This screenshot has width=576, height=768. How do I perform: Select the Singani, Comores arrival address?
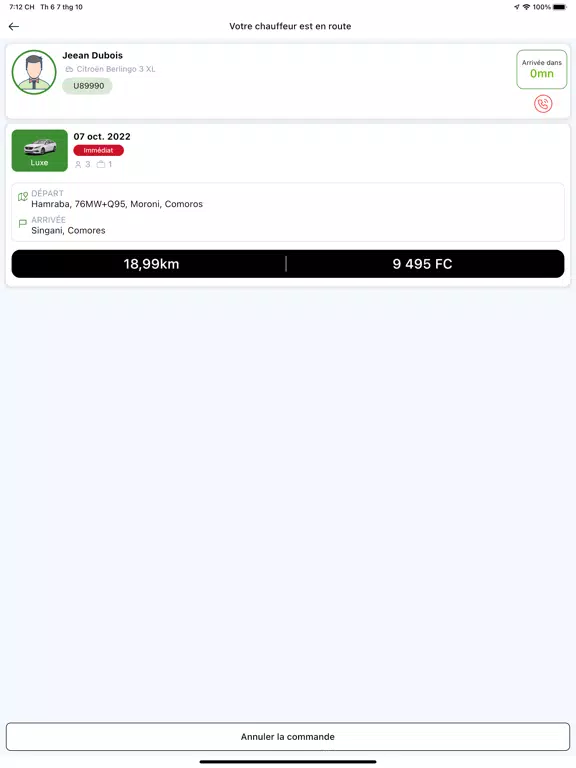[69, 231]
